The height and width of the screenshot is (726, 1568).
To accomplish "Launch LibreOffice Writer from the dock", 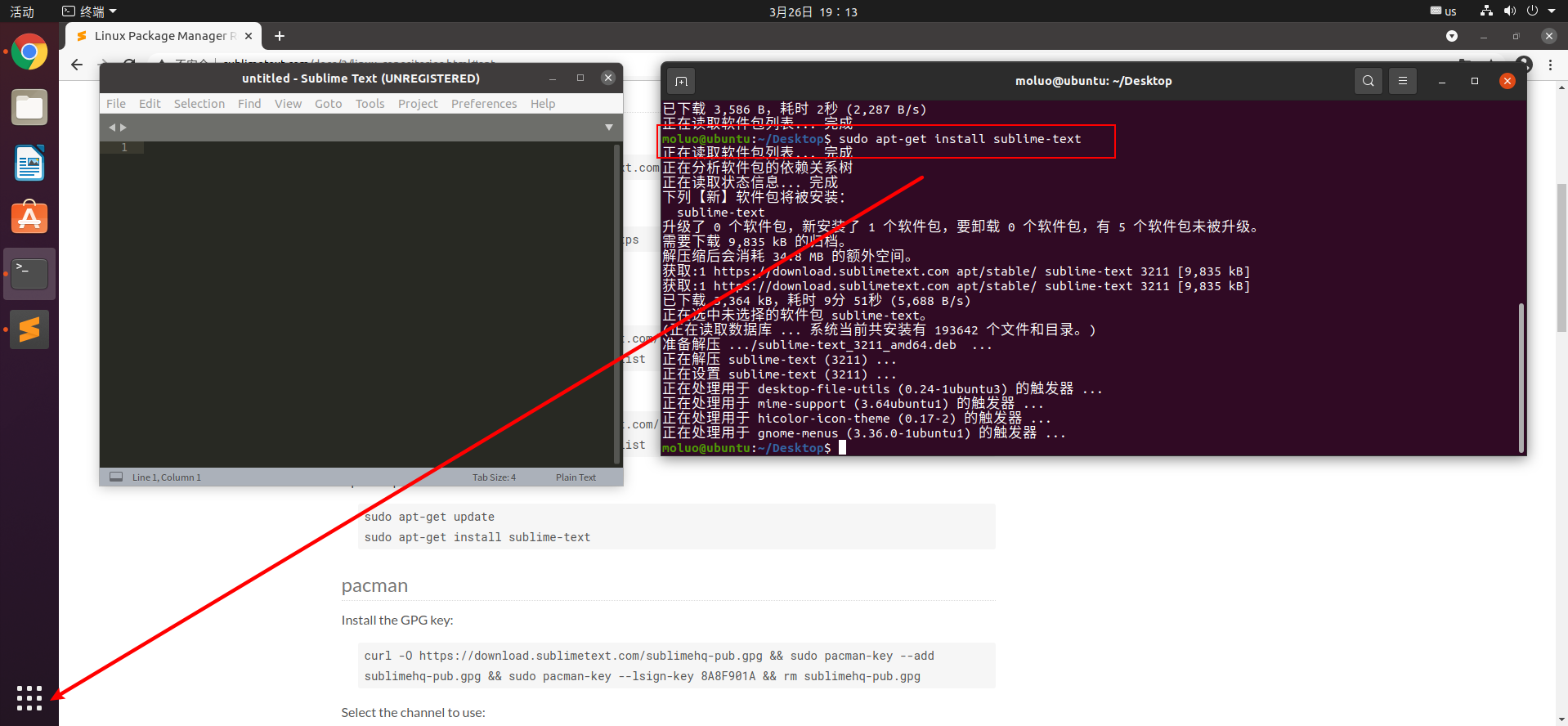I will coord(29,163).
